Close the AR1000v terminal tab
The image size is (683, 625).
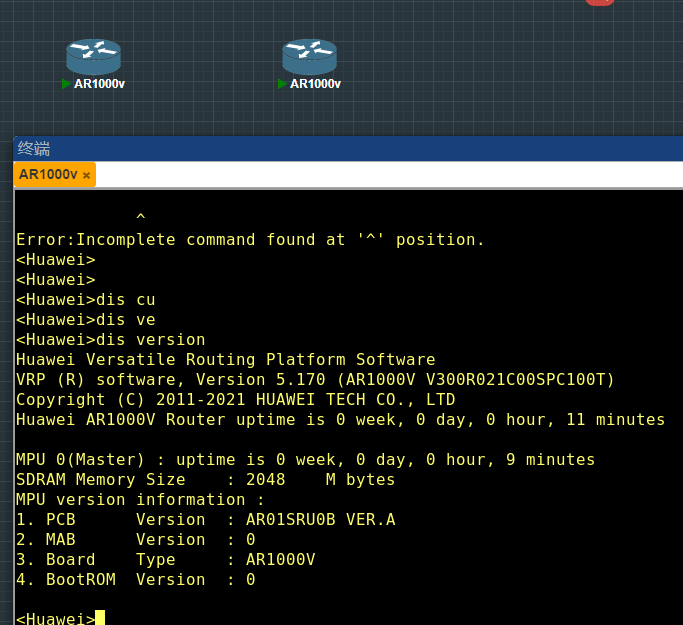[x=87, y=175]
